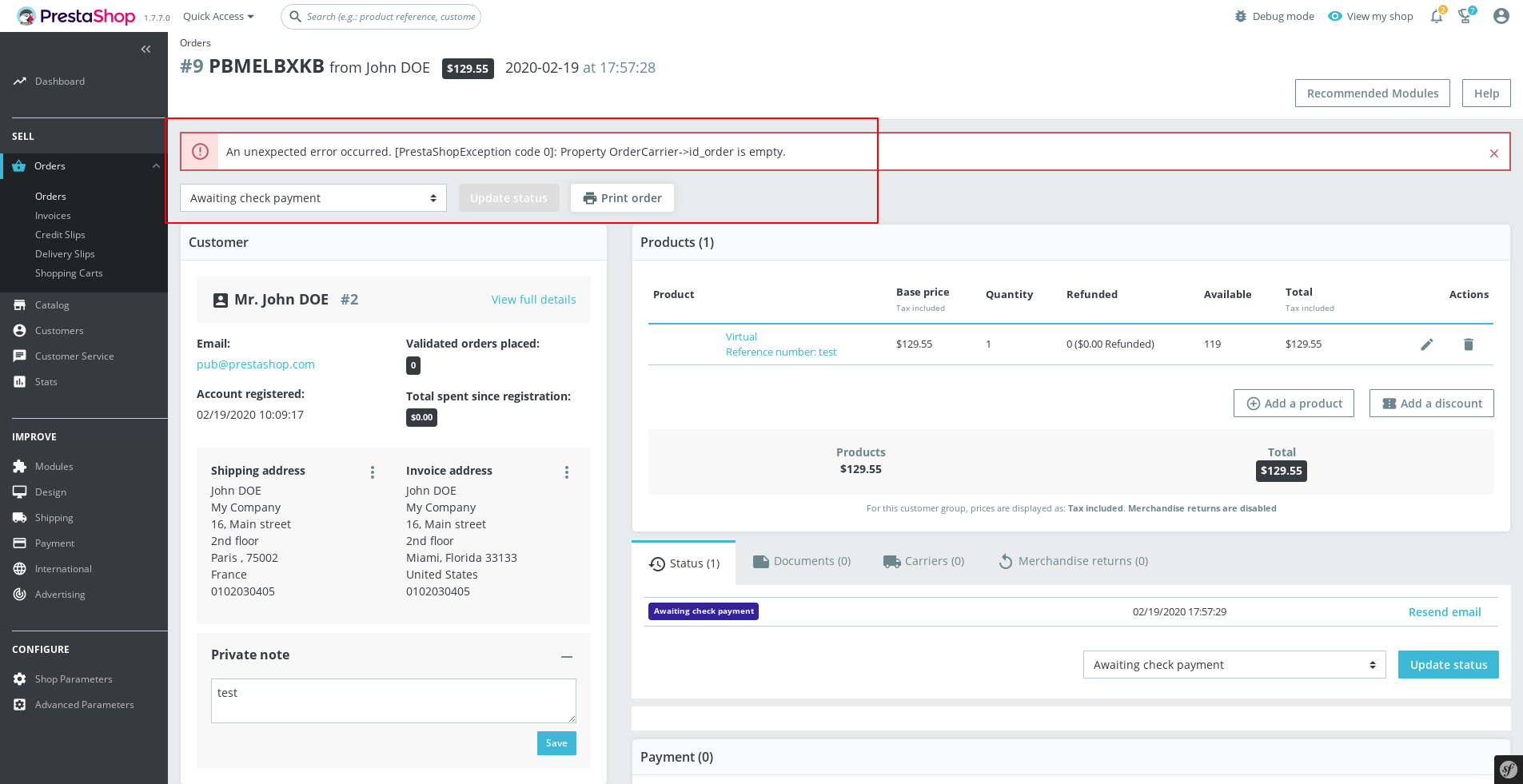Click the Design monitor icon

tap(19, 492)
